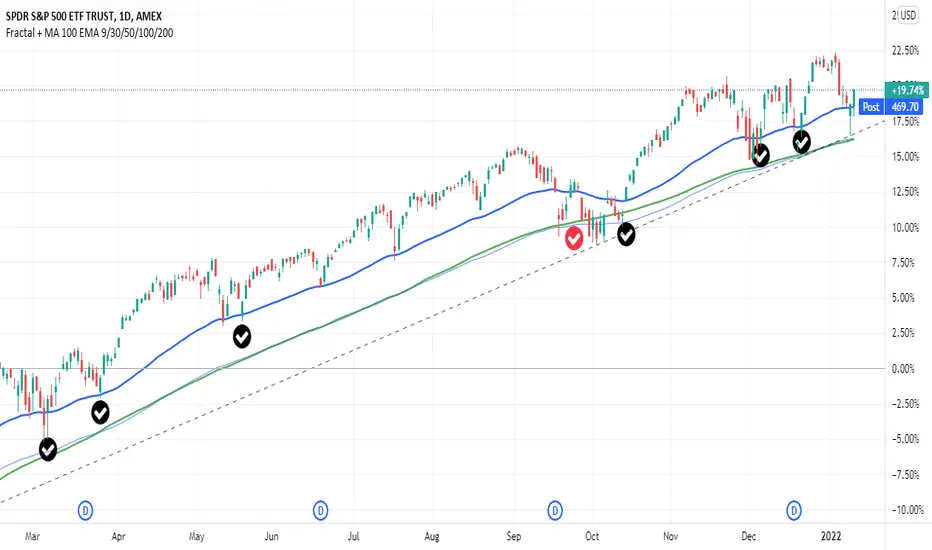Select the Fractal + MA 100 EMA indicator label
Image resolution: width=932 pixels, height=550 pixels.
point(89,33)
